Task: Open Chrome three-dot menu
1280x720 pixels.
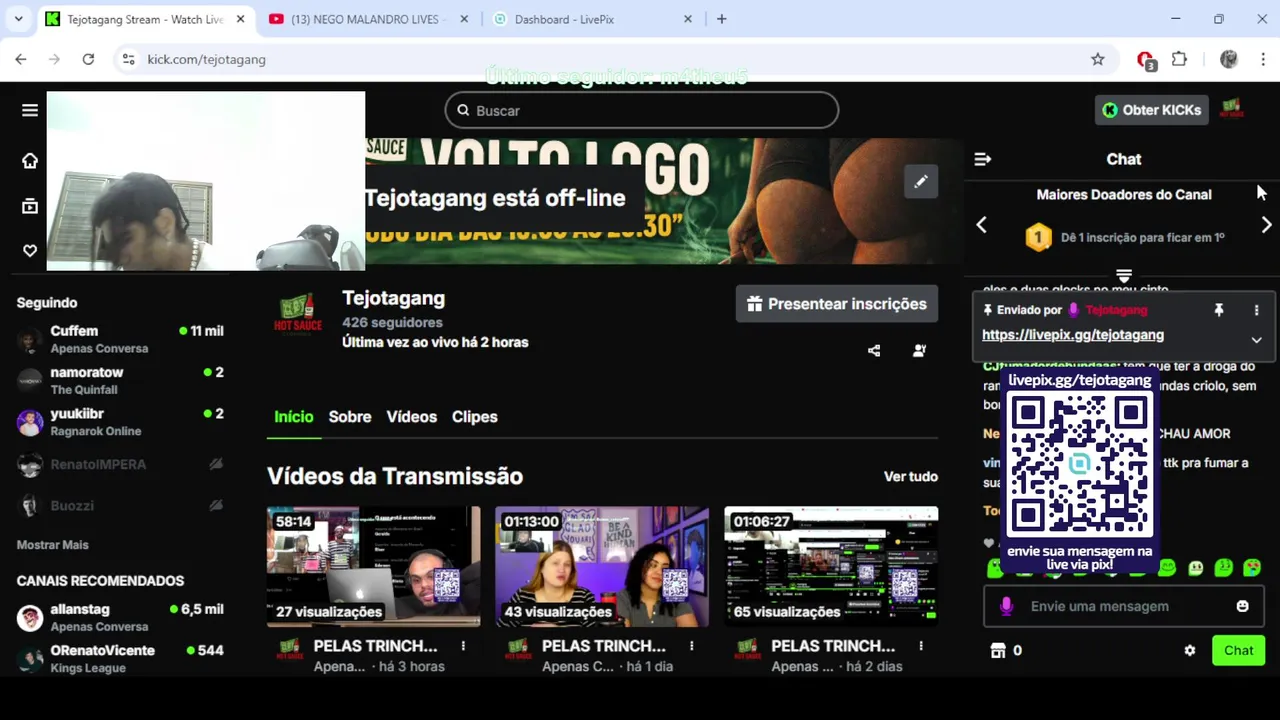Action: (1261, 59)
